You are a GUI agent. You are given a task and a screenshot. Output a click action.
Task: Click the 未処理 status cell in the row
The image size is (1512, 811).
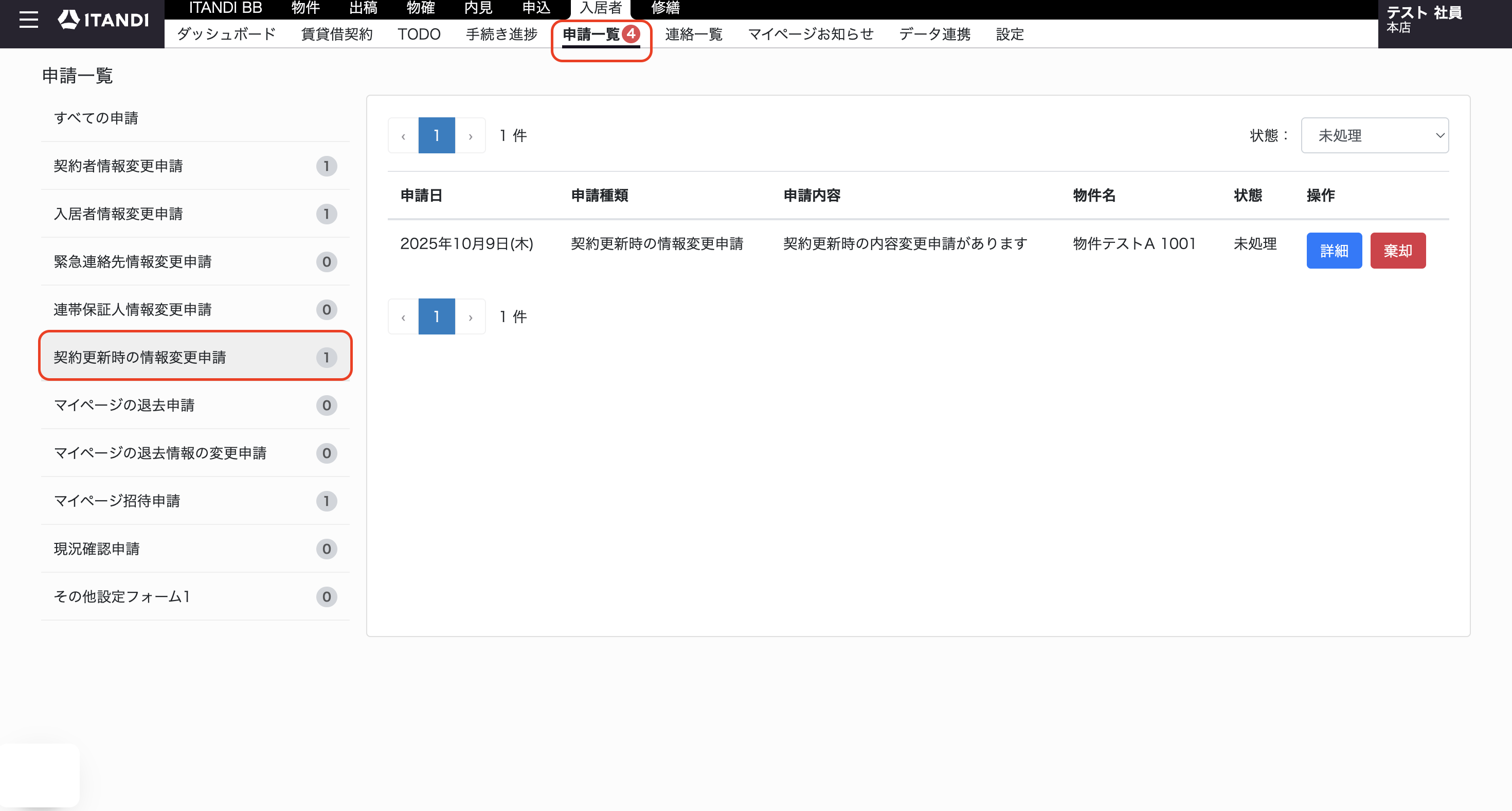(1255, 244)
